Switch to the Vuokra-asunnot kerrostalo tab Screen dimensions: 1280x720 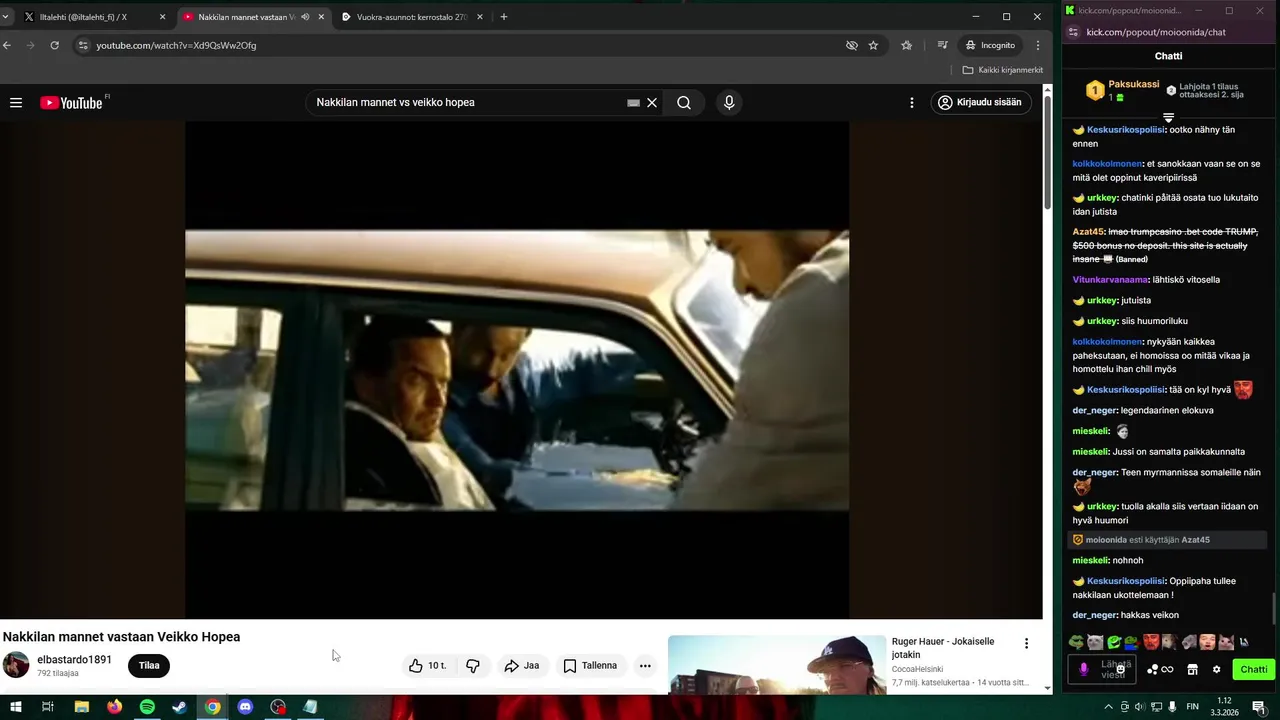[411, 17]
